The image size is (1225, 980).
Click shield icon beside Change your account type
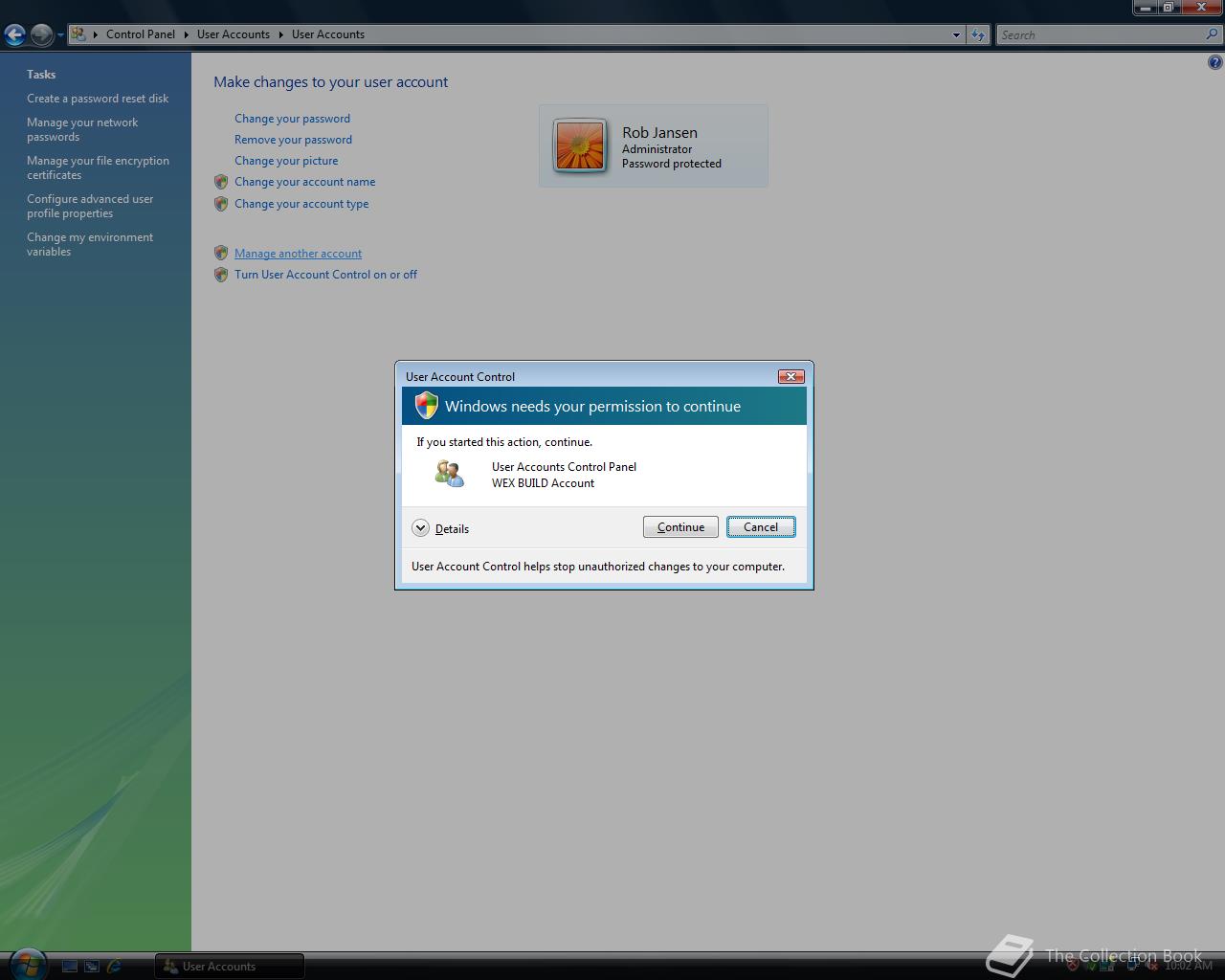[221, 204]
